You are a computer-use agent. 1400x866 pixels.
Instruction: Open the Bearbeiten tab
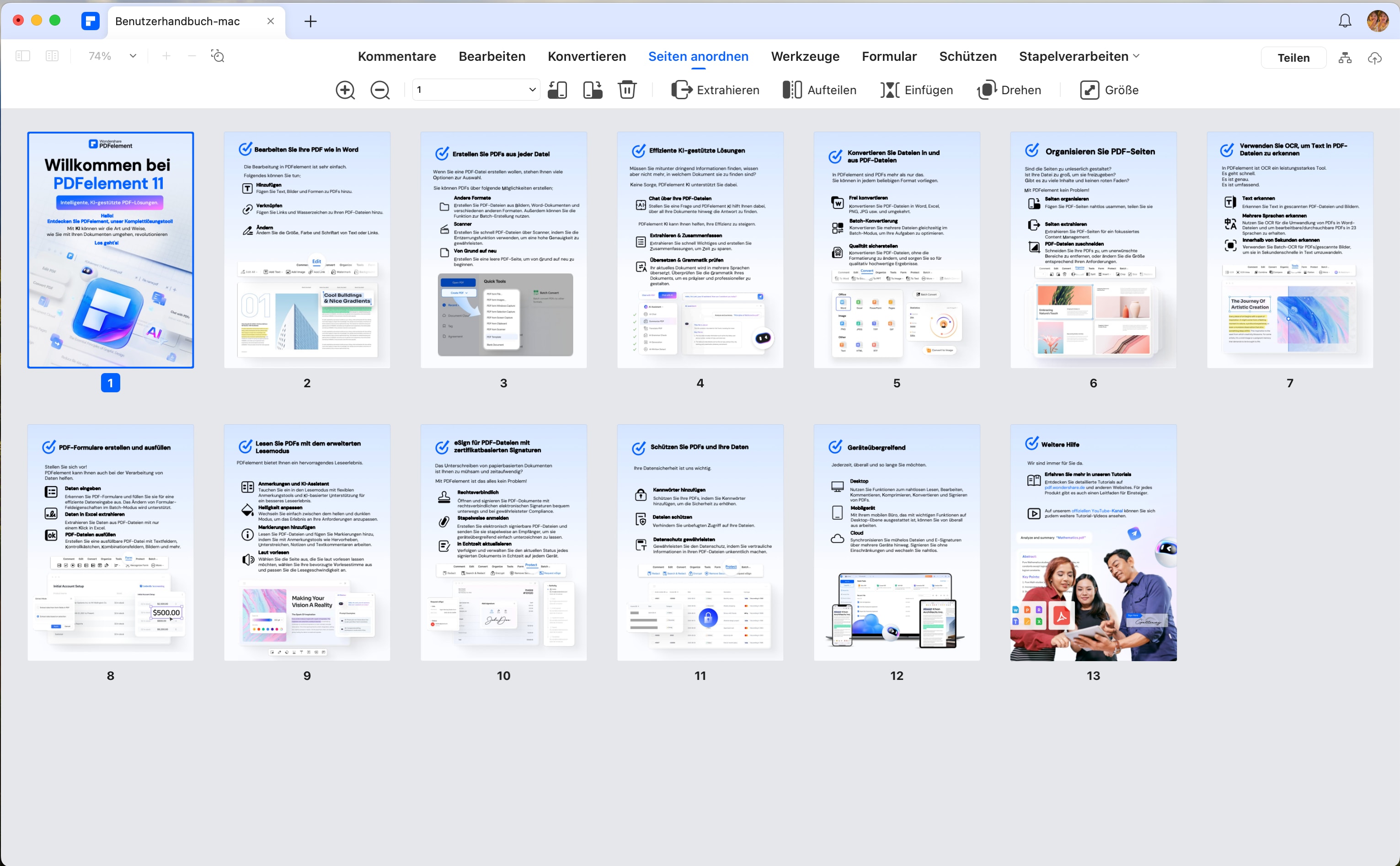tap(492, 56)
